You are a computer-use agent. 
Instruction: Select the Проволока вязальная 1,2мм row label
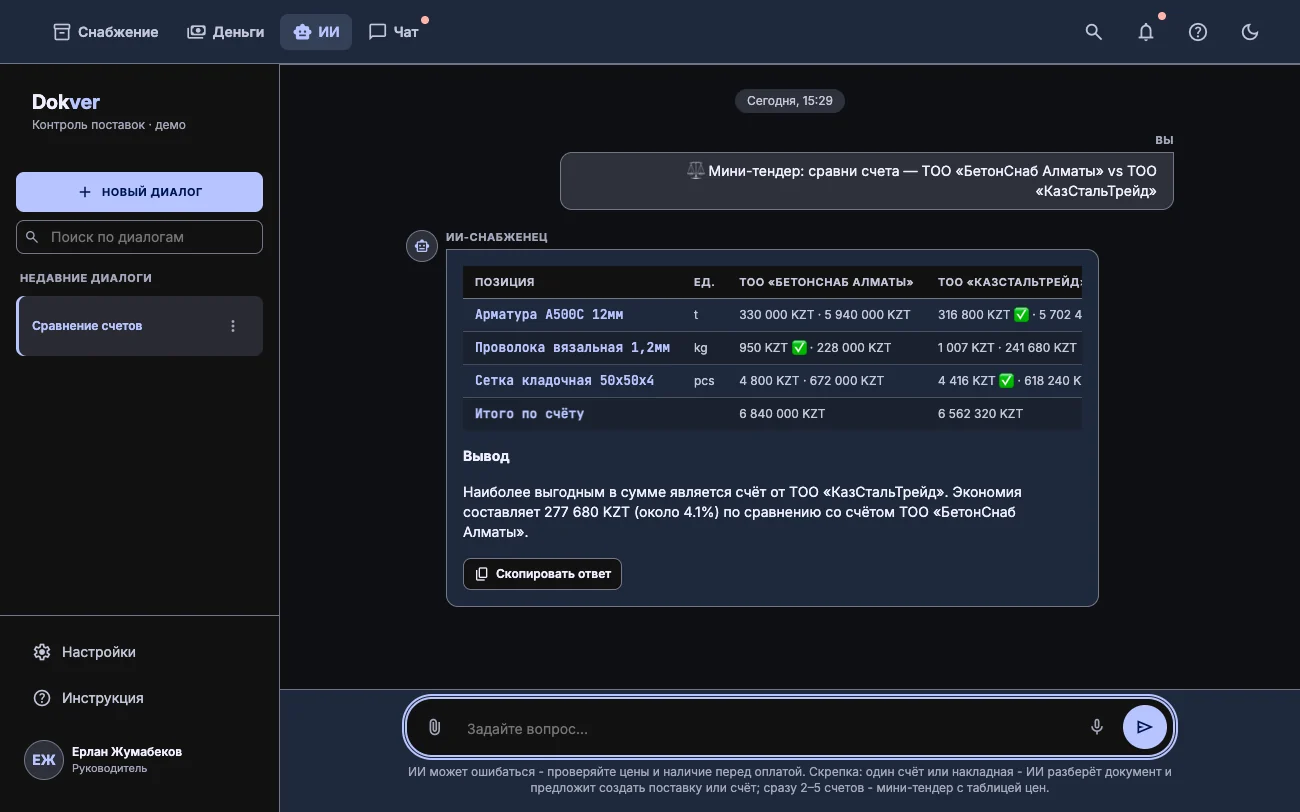click(x=572, y=348)
